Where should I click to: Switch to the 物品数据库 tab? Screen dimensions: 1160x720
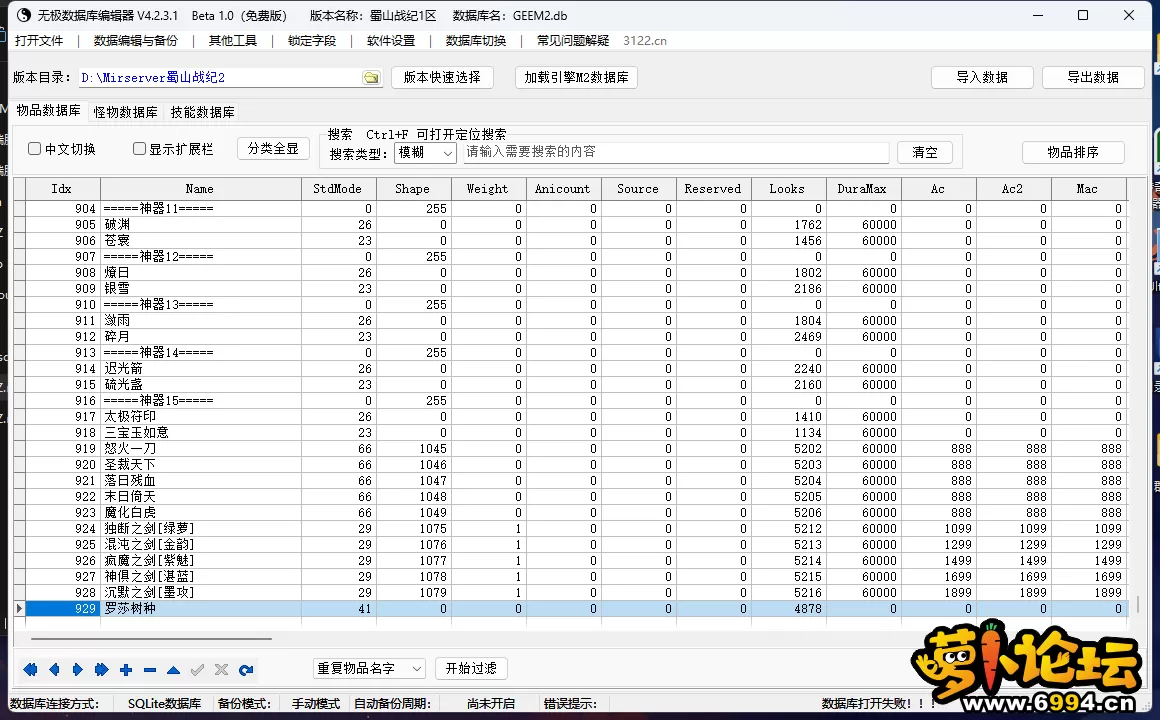click(x=48, y=110)
